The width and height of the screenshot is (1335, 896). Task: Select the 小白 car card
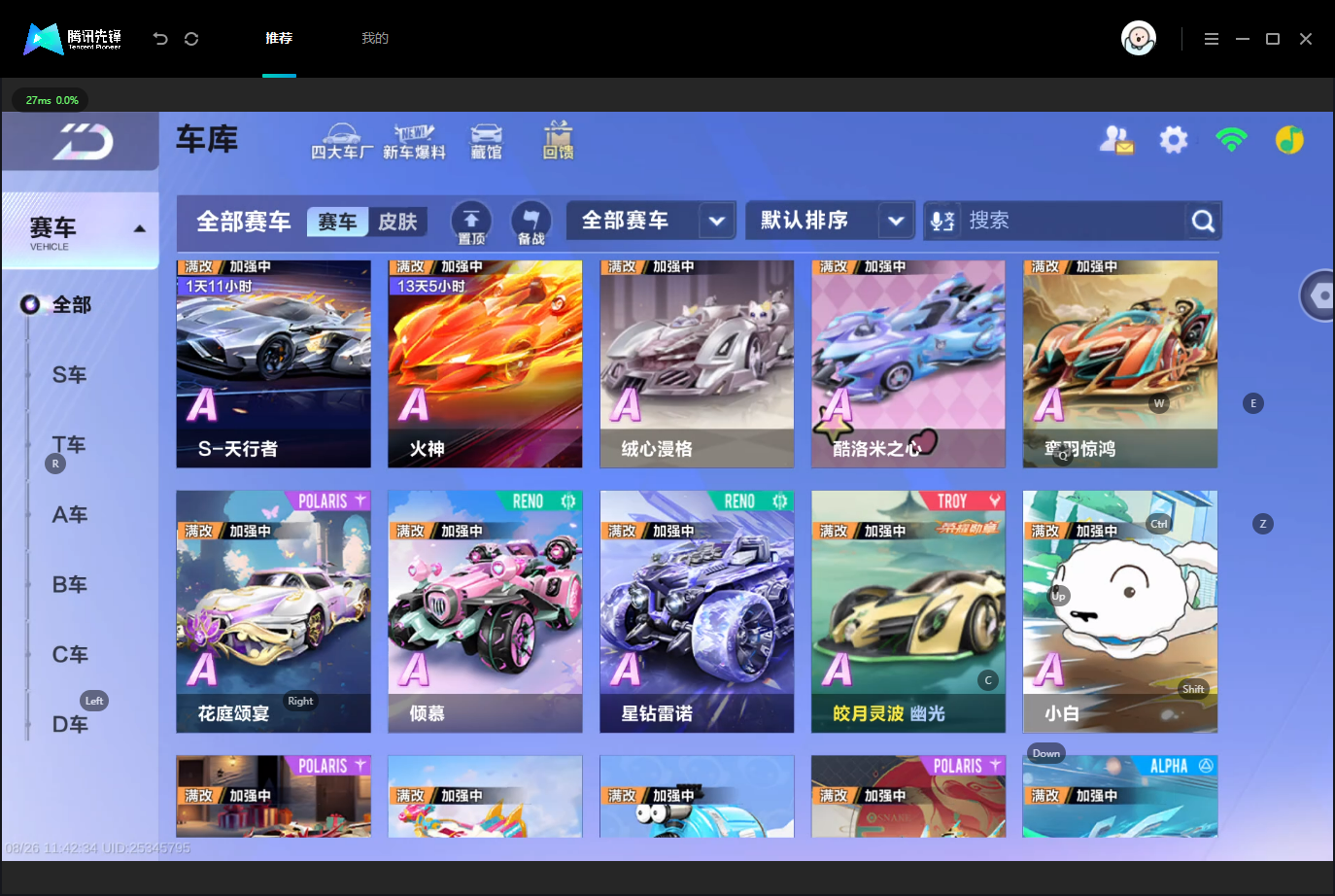(1120, 611)
